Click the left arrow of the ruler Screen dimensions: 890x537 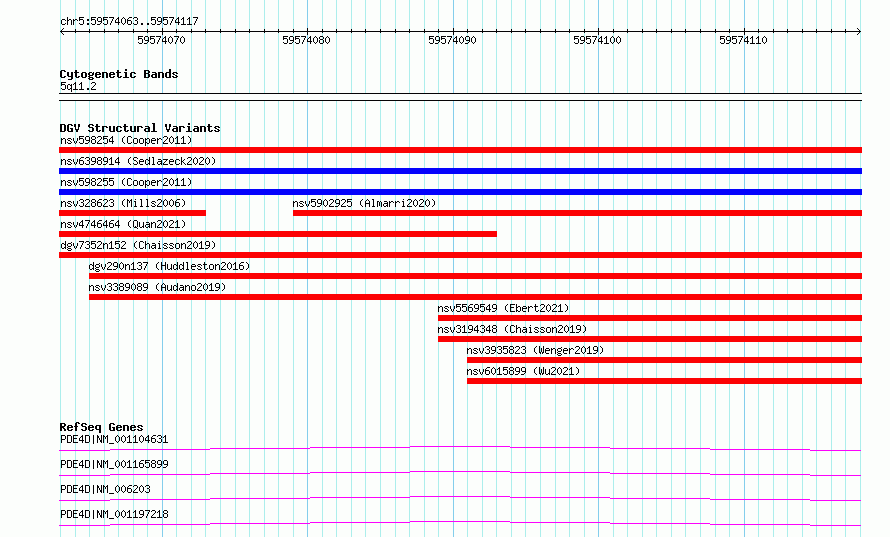click(62, 32)
